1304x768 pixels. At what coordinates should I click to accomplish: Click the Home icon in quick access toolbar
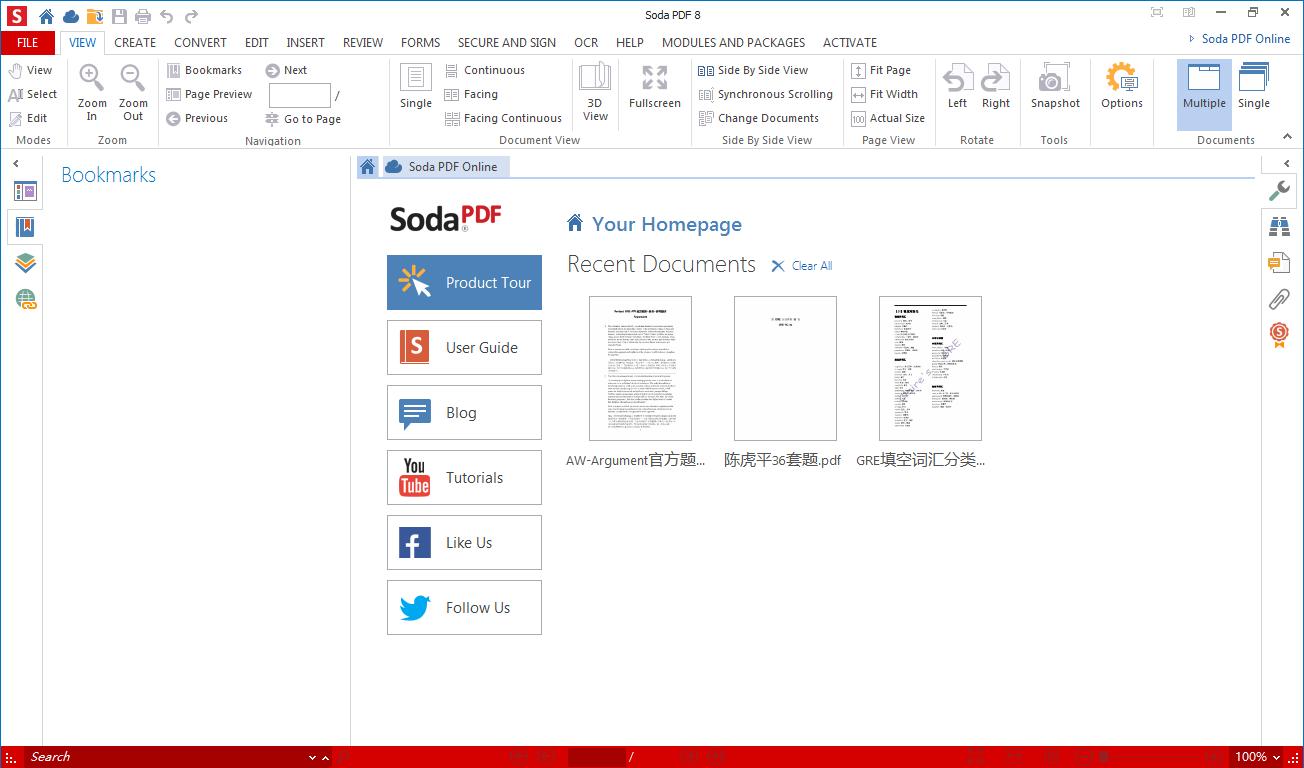pyautogui.click(x=46, y=16)
